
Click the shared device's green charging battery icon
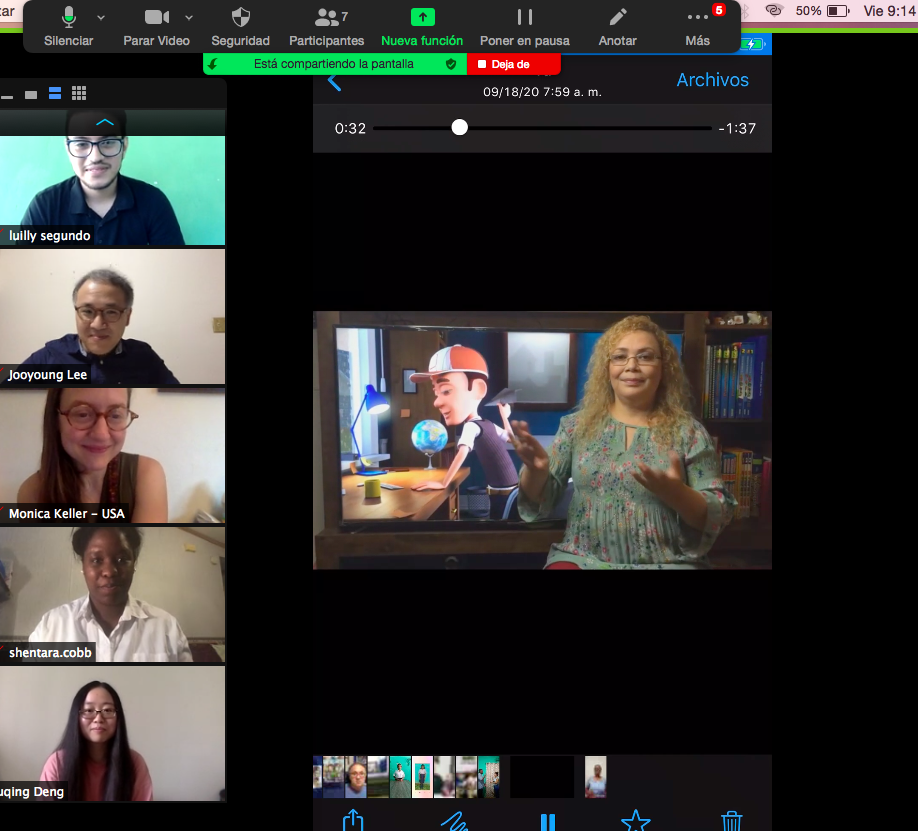coord(752,44)
